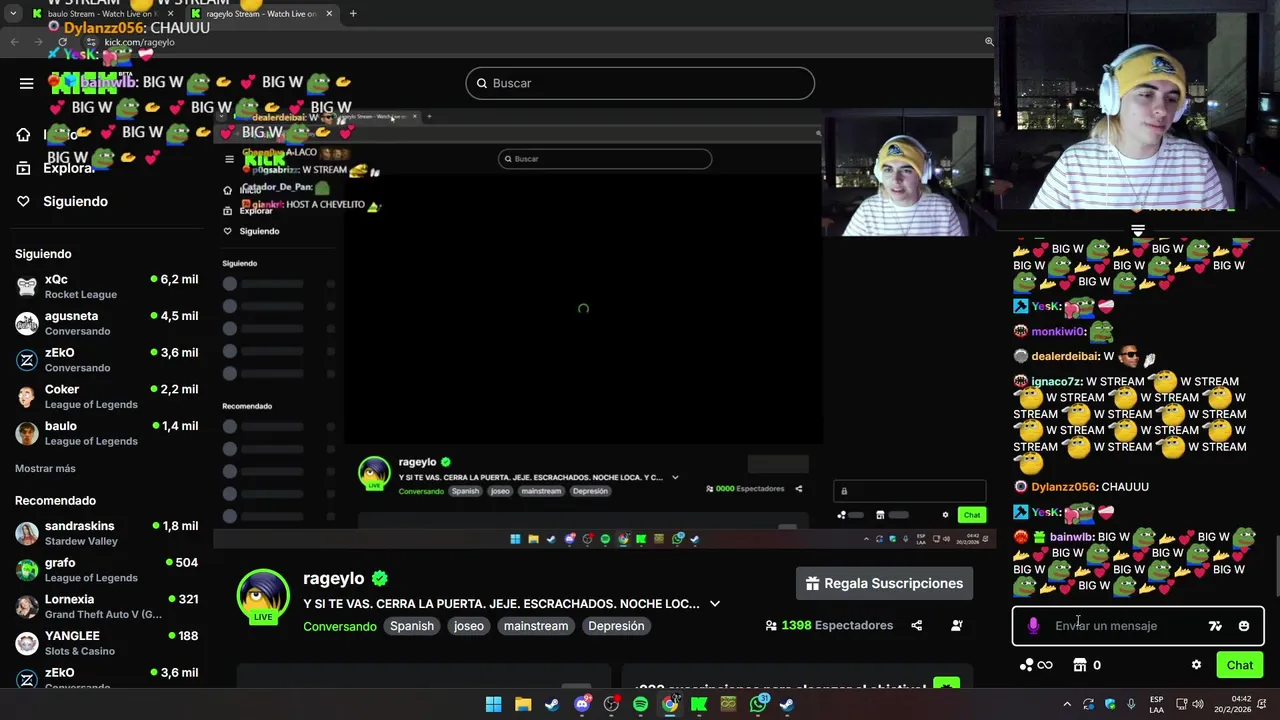Open chat settings gear
This screenshot has width=1280, height=720.
tap(1196, 665)
